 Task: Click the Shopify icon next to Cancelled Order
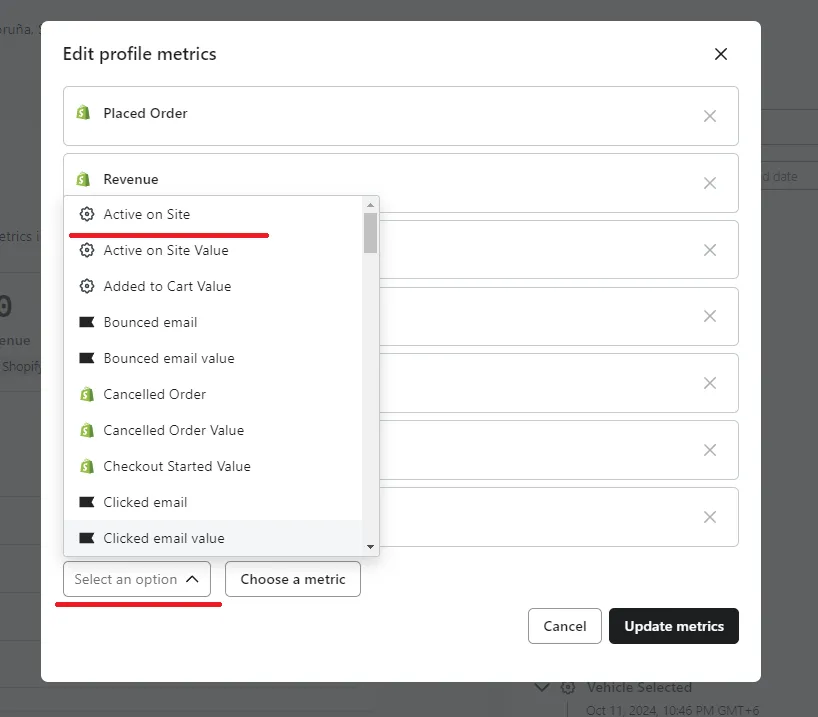tap(87, 394)
